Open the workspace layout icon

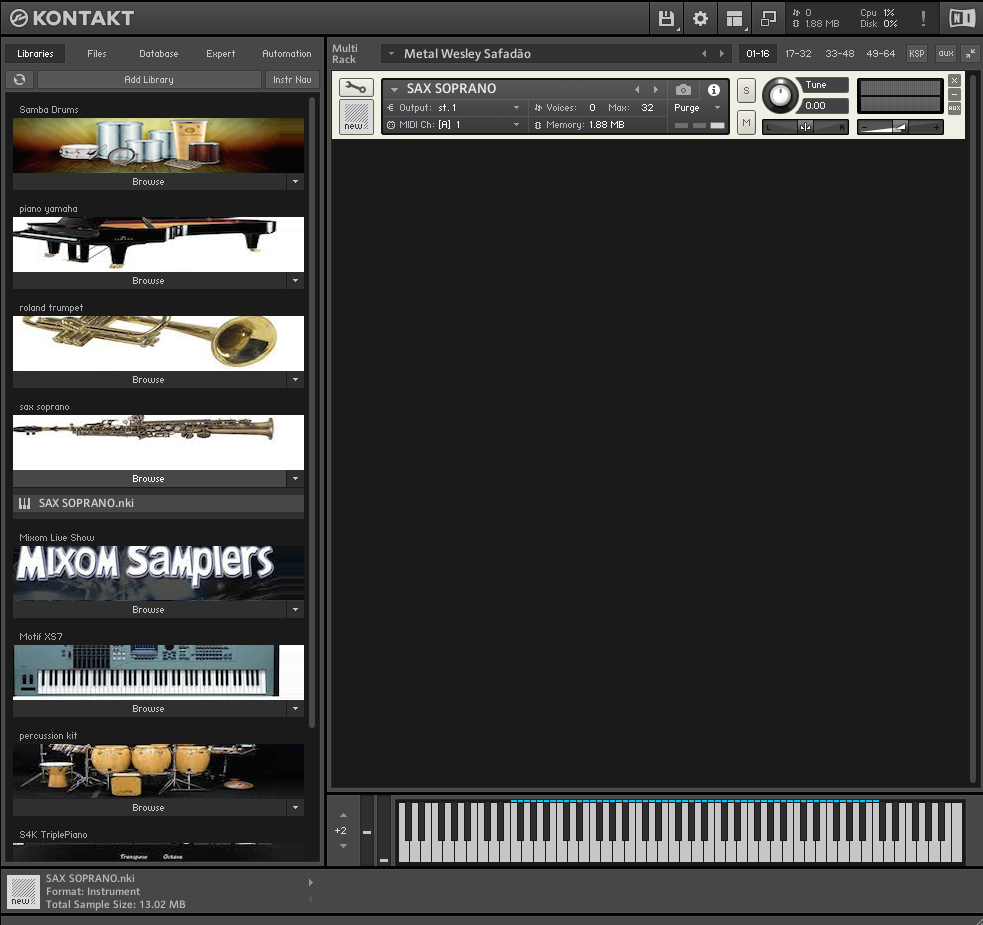coord(734,18)
